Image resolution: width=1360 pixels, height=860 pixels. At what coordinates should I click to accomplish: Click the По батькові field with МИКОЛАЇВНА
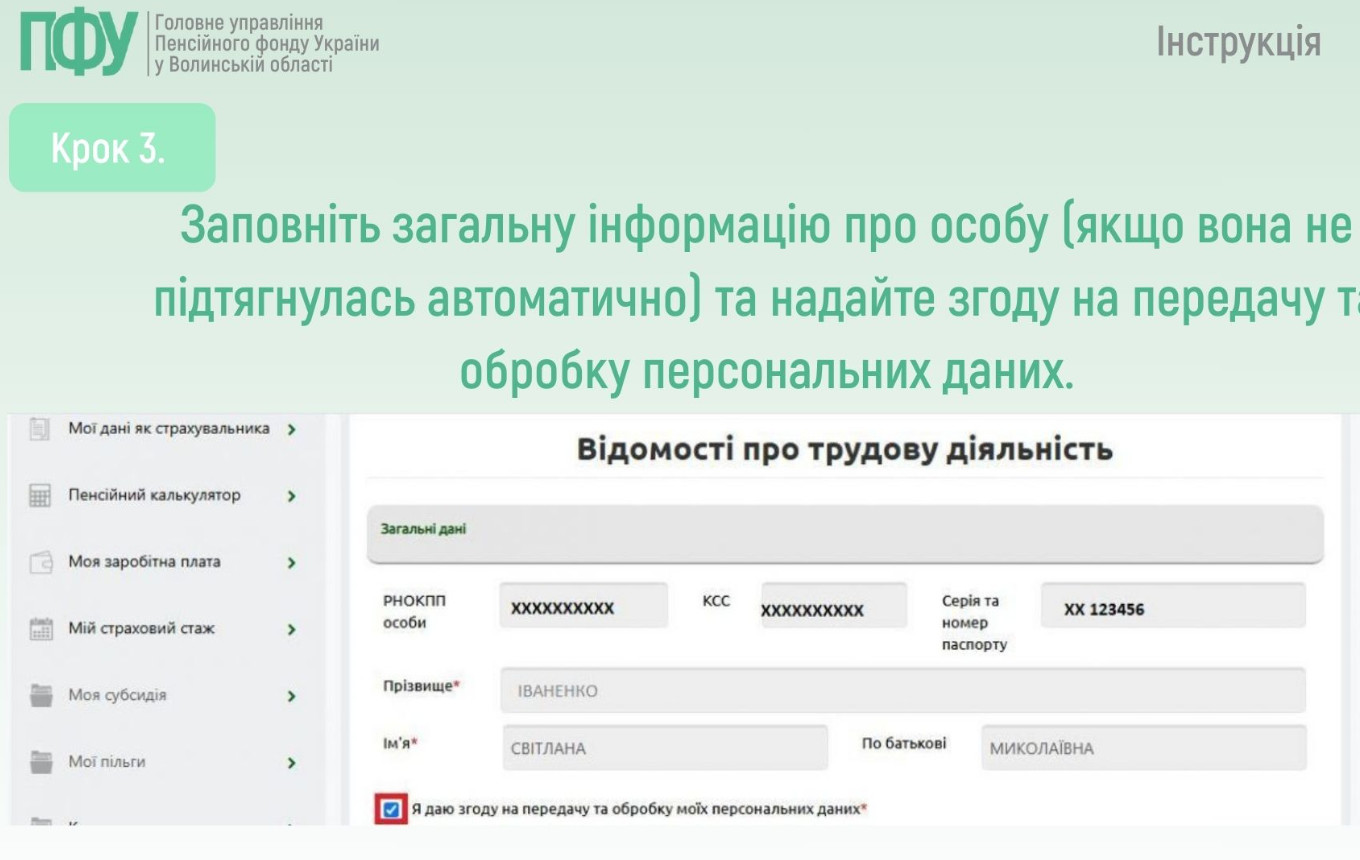(x=1143, y=749)
